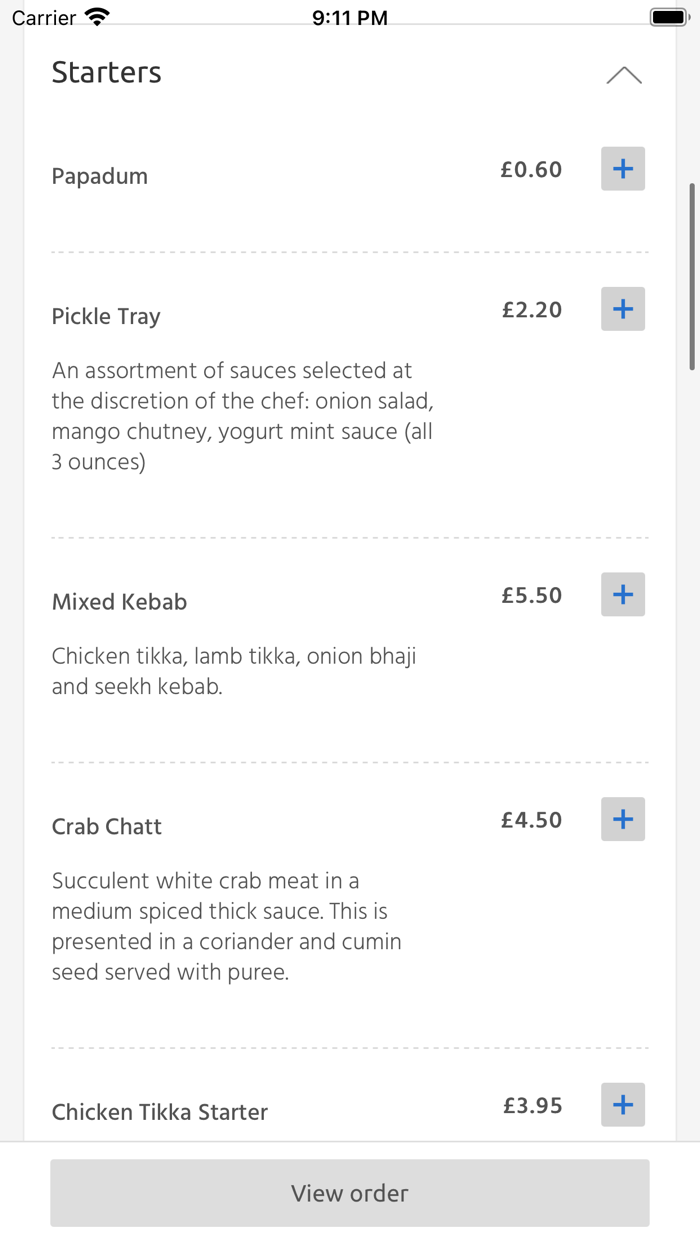
Task: Tap the Starters section heading
Action: pos(106,72)
